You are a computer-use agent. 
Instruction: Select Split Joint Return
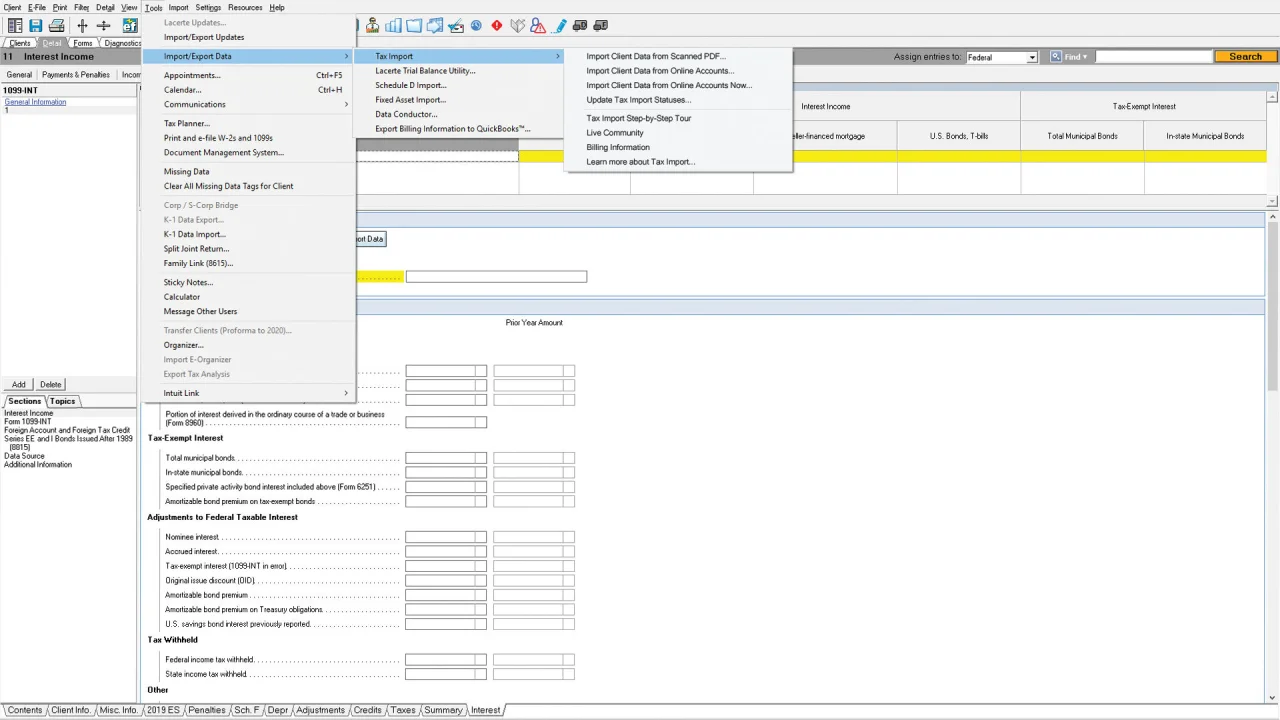coord(197,249)
